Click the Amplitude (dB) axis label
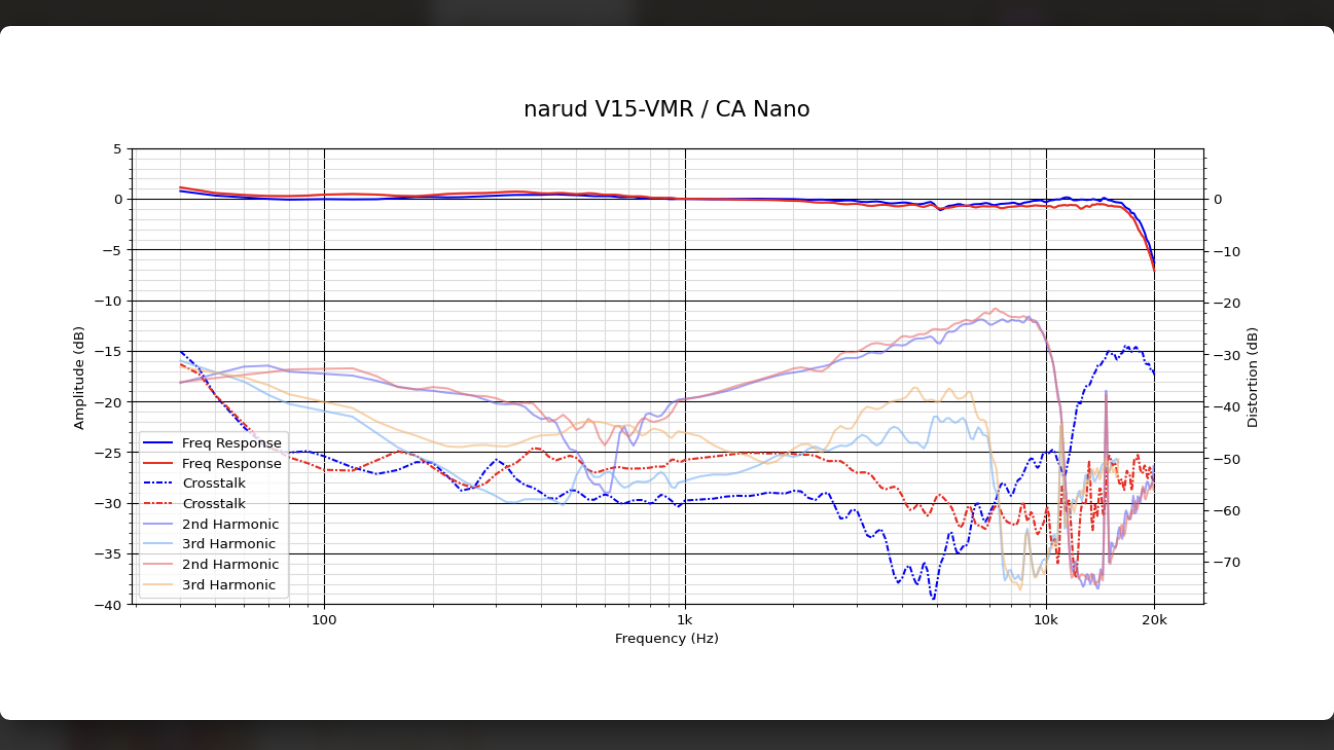1334x750 pixels. click(79, 378)
